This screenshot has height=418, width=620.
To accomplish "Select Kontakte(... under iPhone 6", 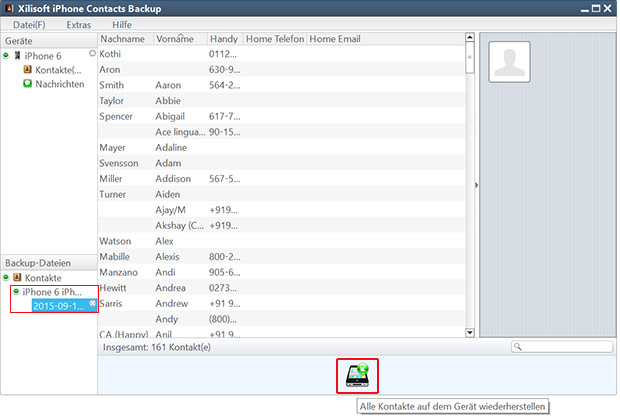I will pos(58,70).
